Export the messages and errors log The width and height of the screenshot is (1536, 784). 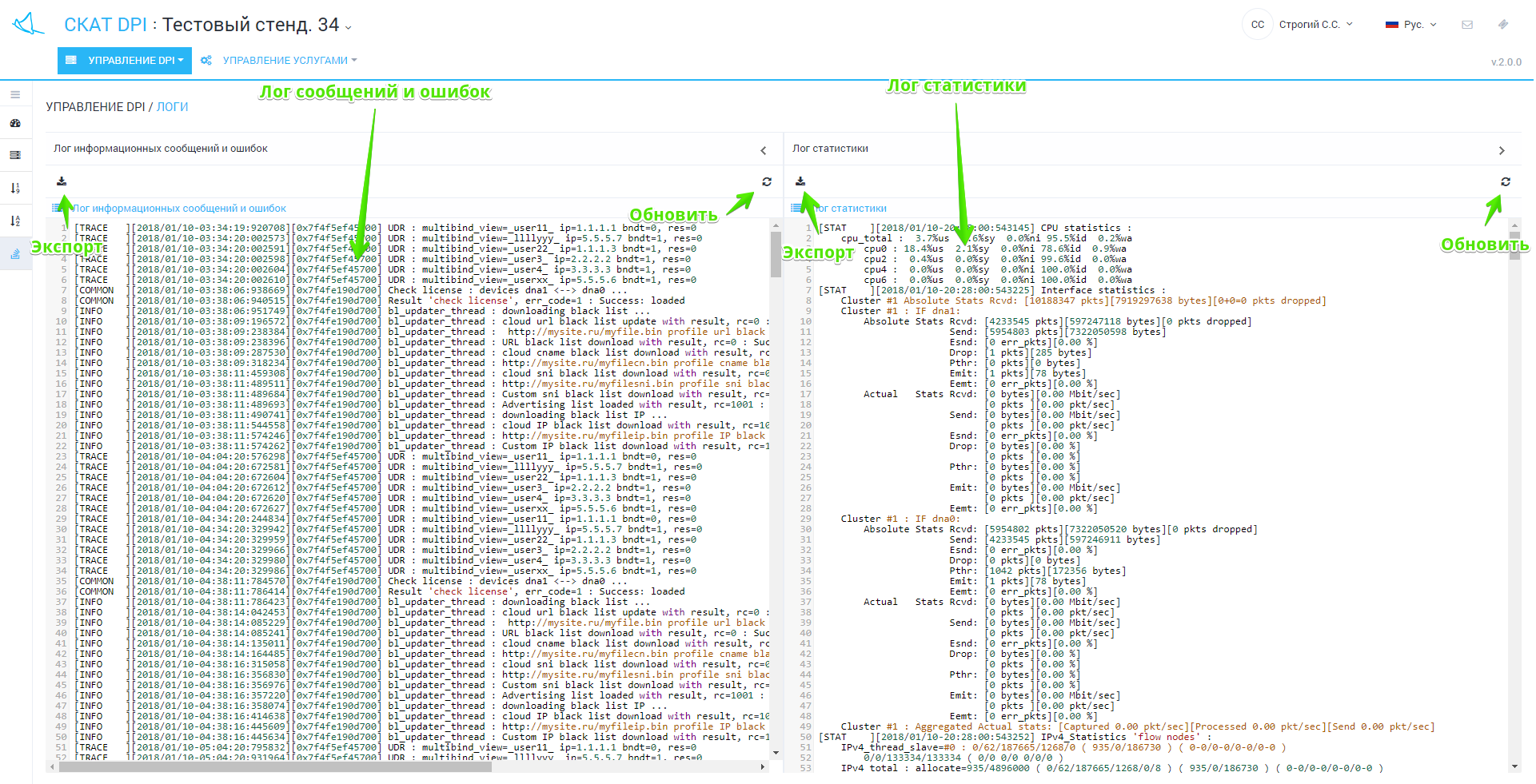pos(62,181)
